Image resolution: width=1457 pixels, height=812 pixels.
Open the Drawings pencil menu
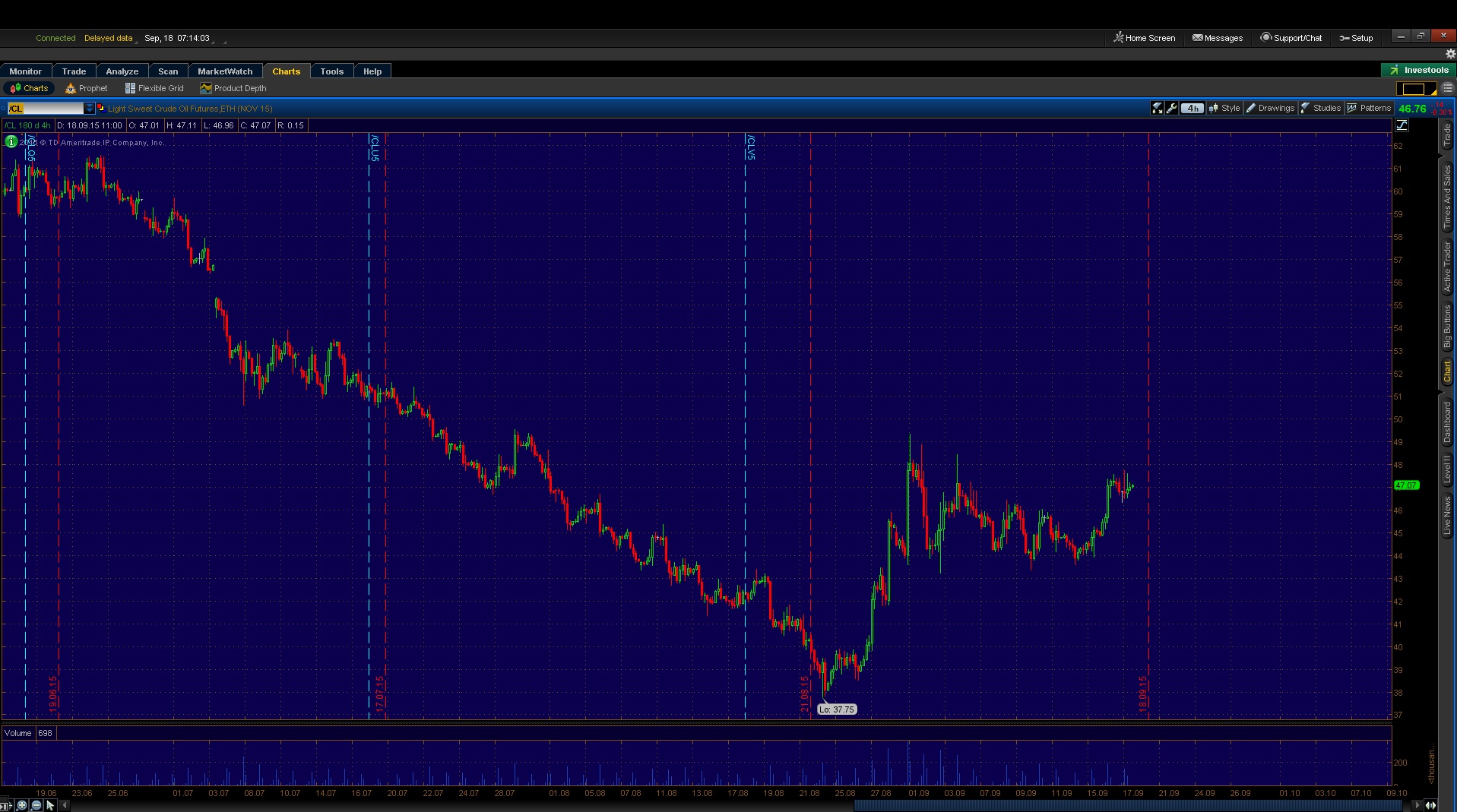click(x=1270, y=109)
